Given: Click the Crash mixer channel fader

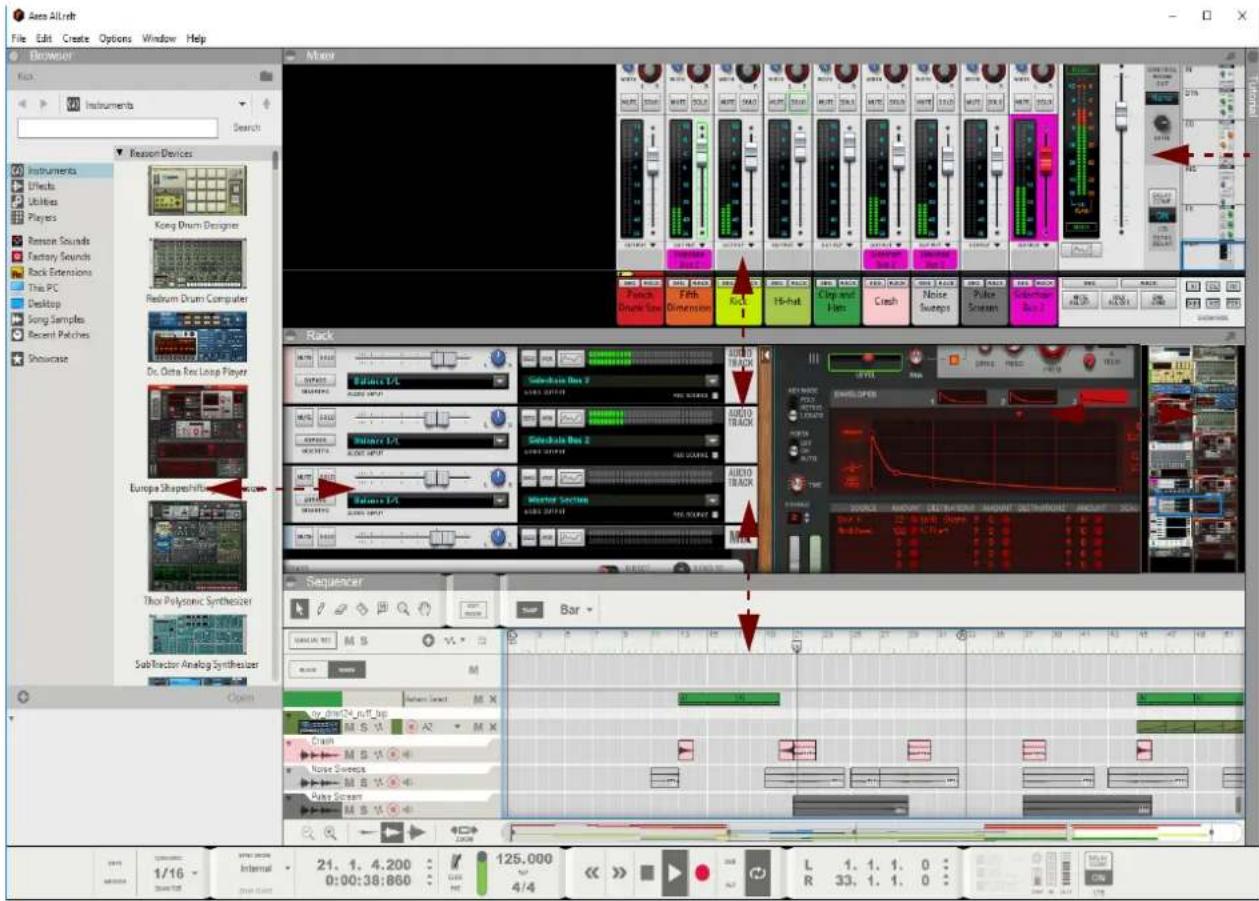Looking at the screenshot, I should pos(897,158).
